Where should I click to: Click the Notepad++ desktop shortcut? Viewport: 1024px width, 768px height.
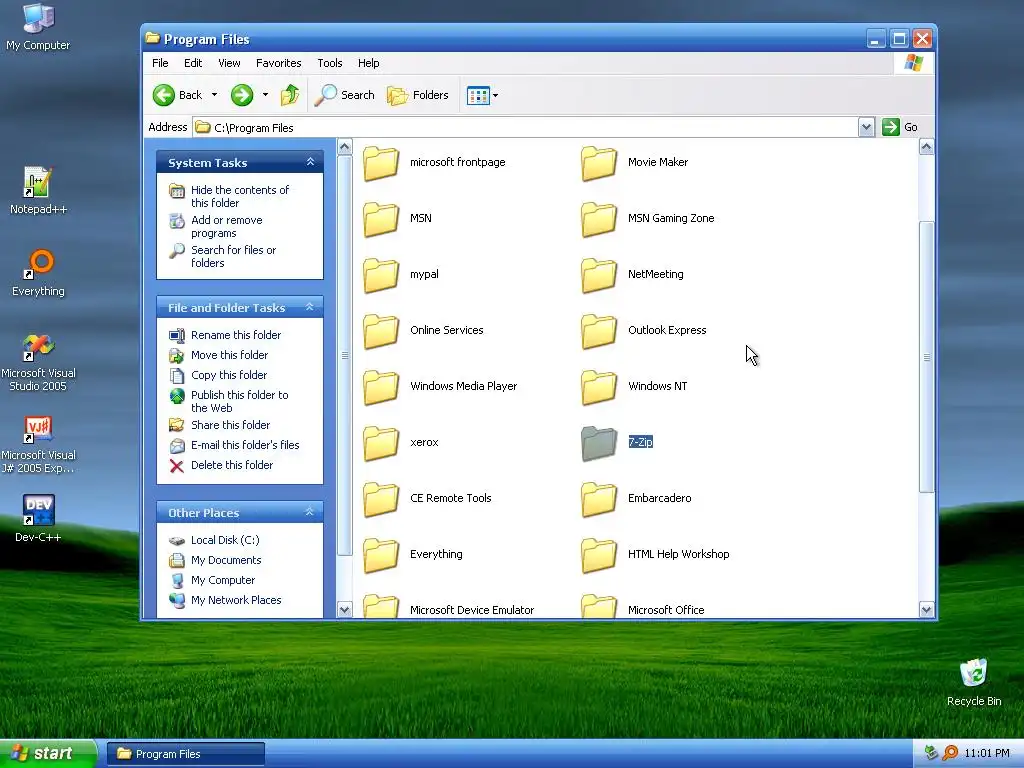point(38,190)
